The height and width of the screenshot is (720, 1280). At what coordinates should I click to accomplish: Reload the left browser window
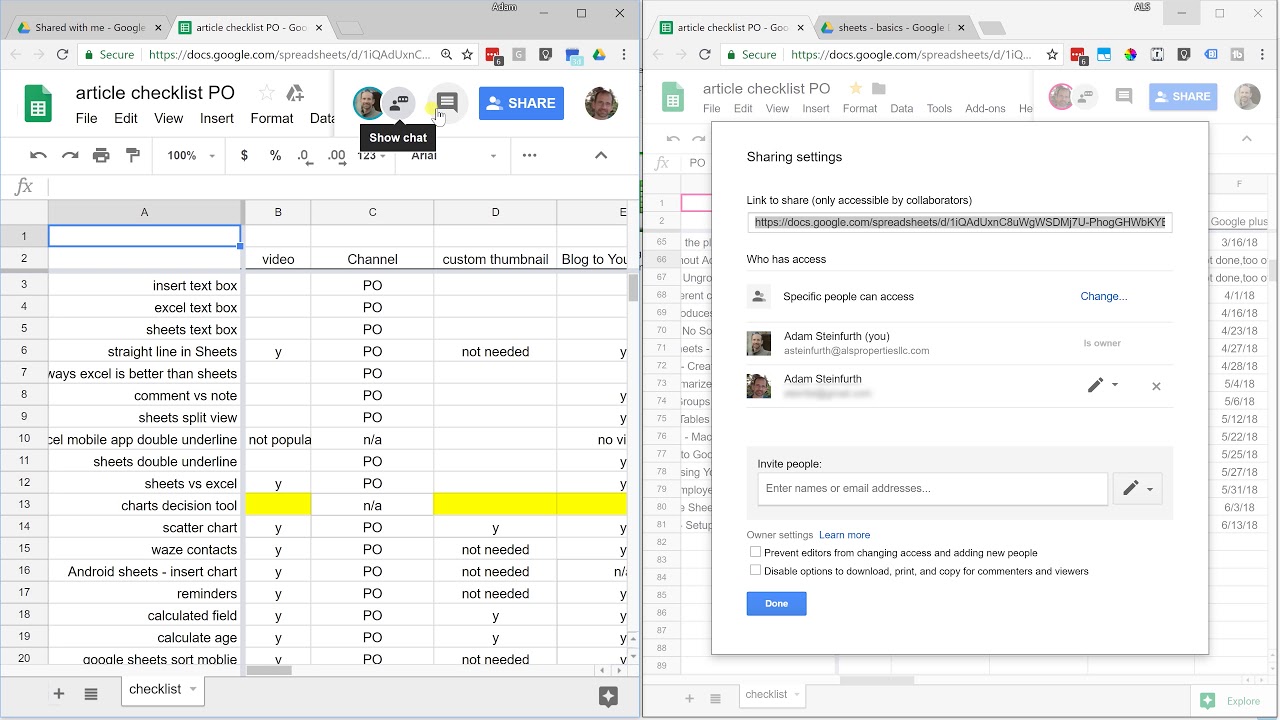63,55
